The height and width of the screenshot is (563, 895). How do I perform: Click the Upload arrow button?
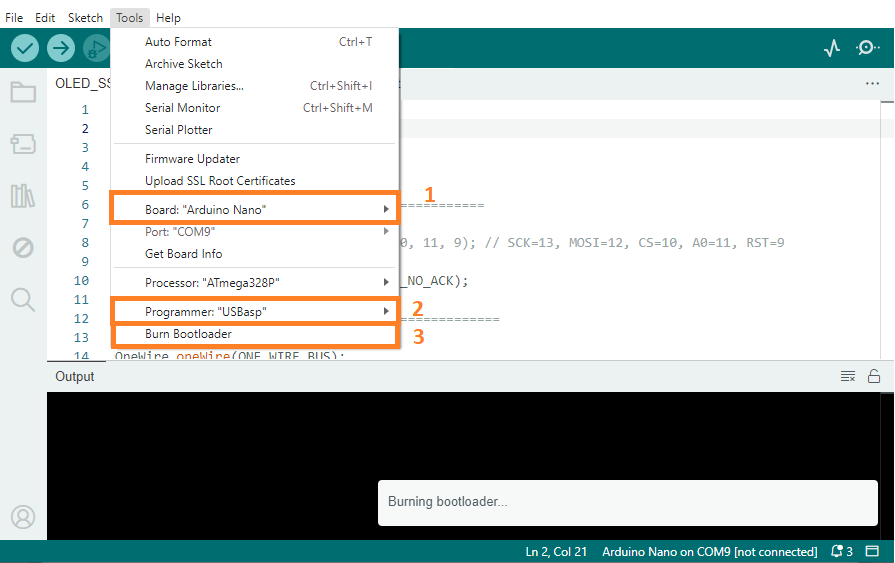61,48
